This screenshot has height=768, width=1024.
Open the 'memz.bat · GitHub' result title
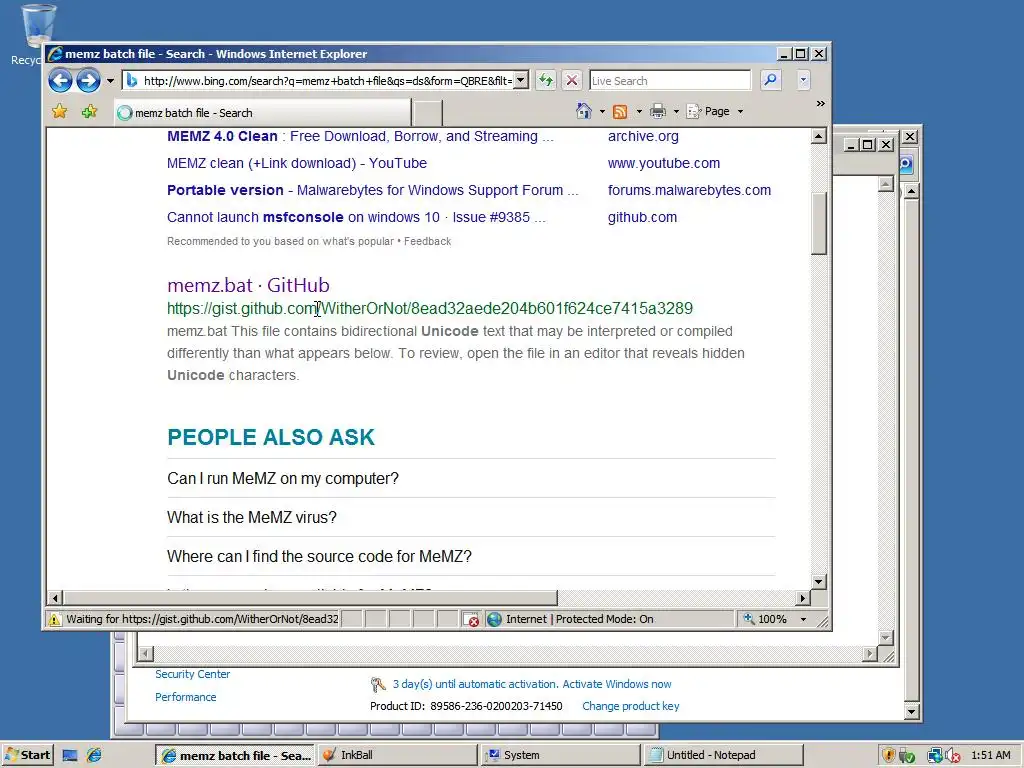click(x=248, y=285)
